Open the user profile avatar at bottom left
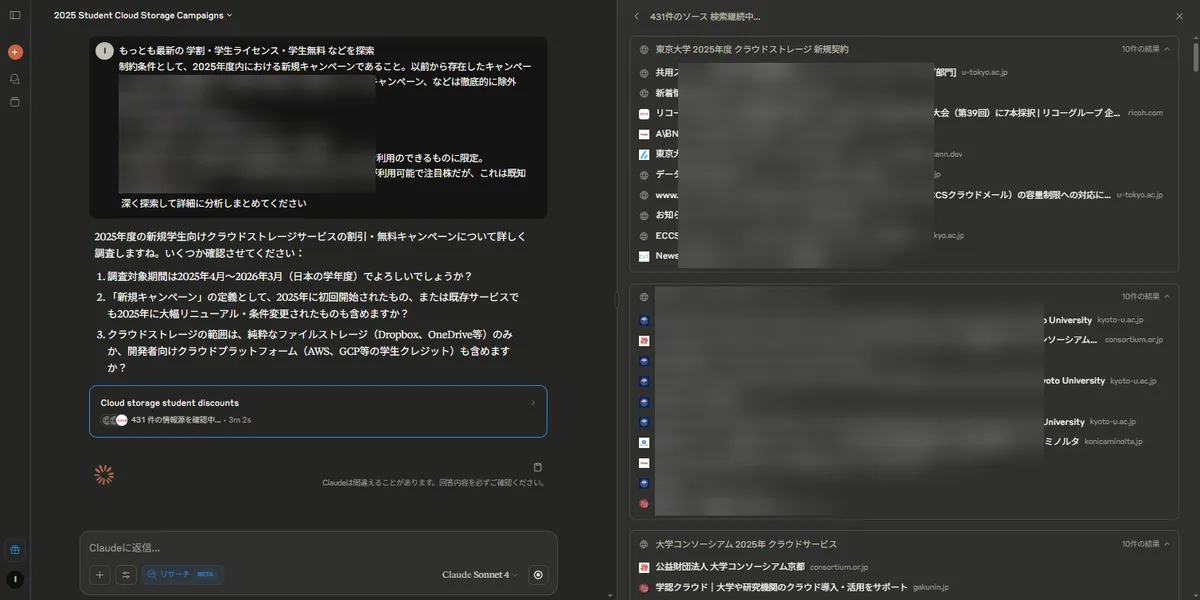 pos(15,579)
